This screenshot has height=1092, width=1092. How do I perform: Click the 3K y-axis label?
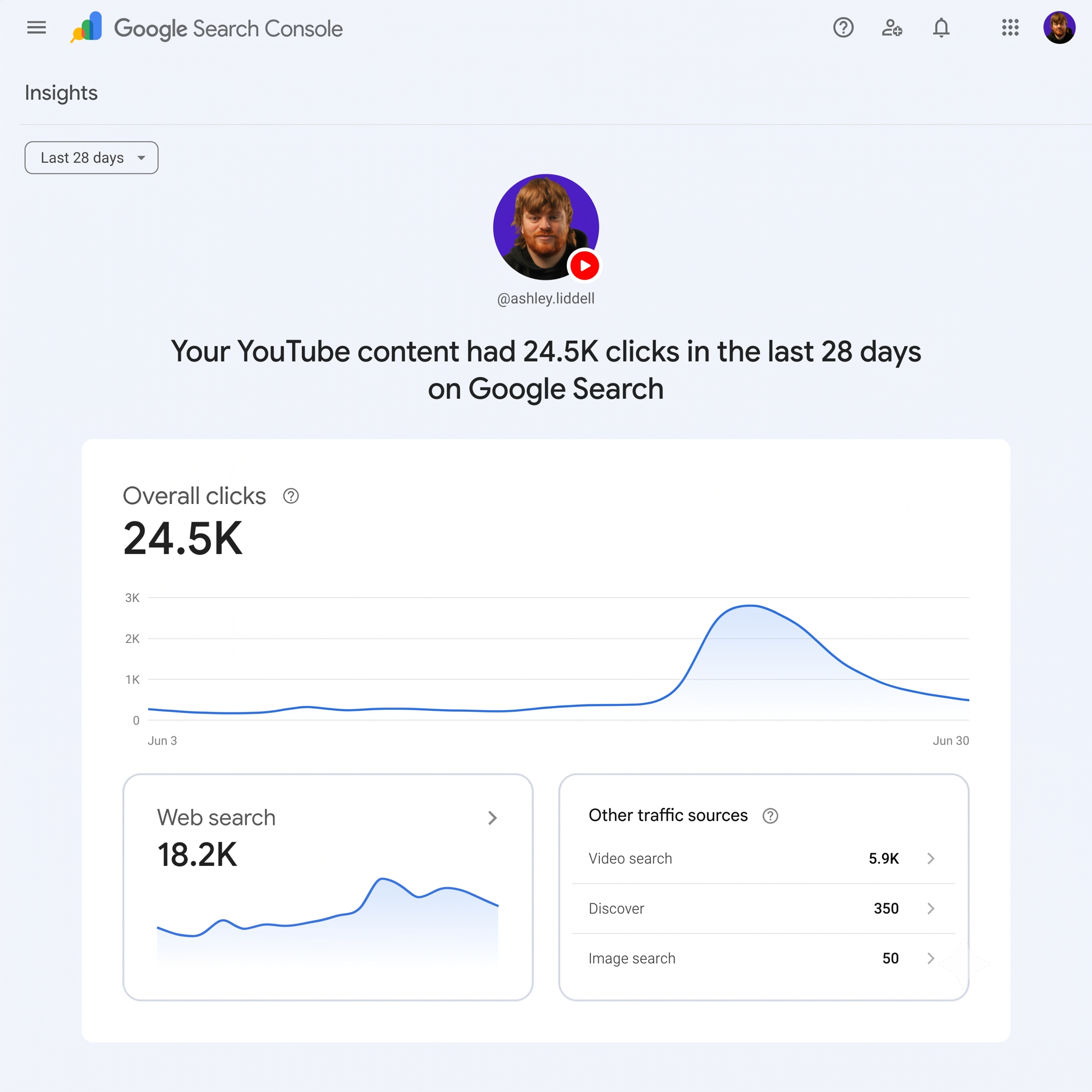132,598
